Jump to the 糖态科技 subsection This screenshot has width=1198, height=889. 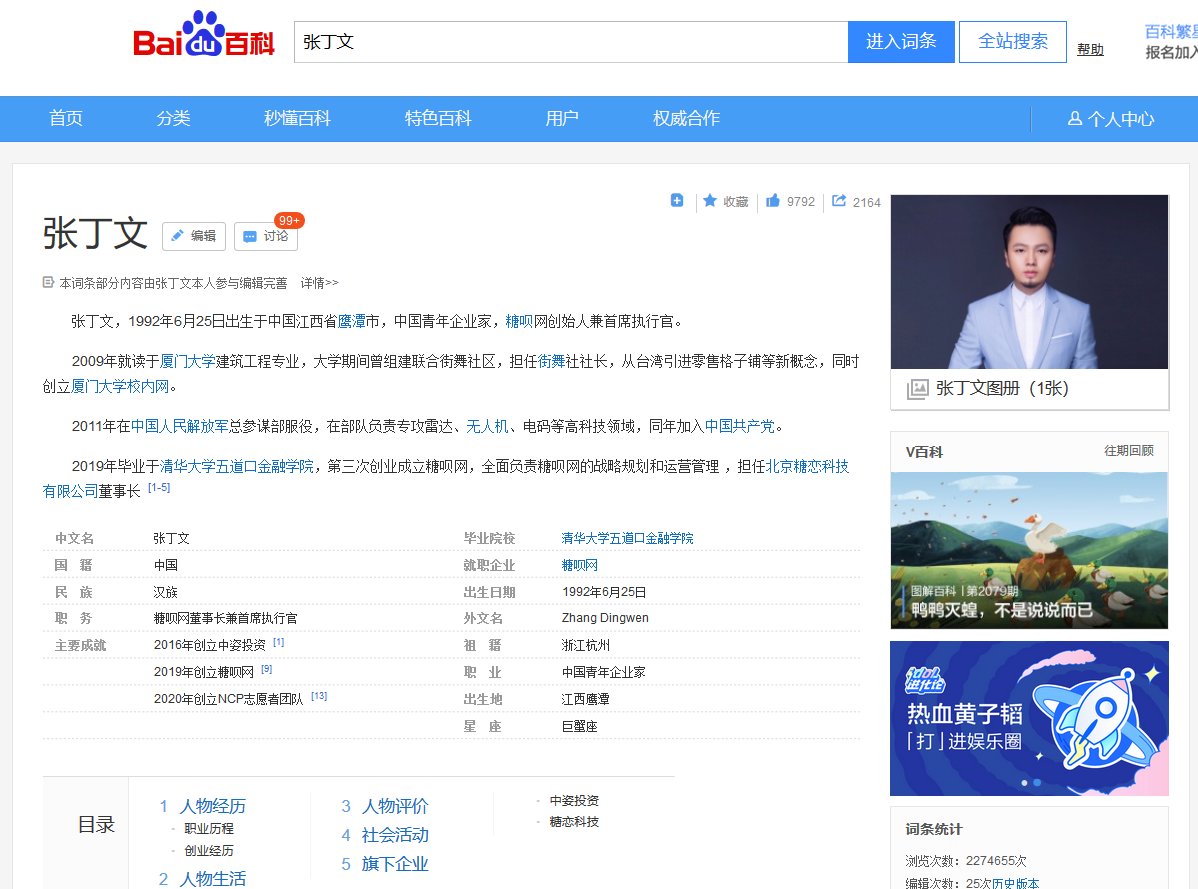574,822
